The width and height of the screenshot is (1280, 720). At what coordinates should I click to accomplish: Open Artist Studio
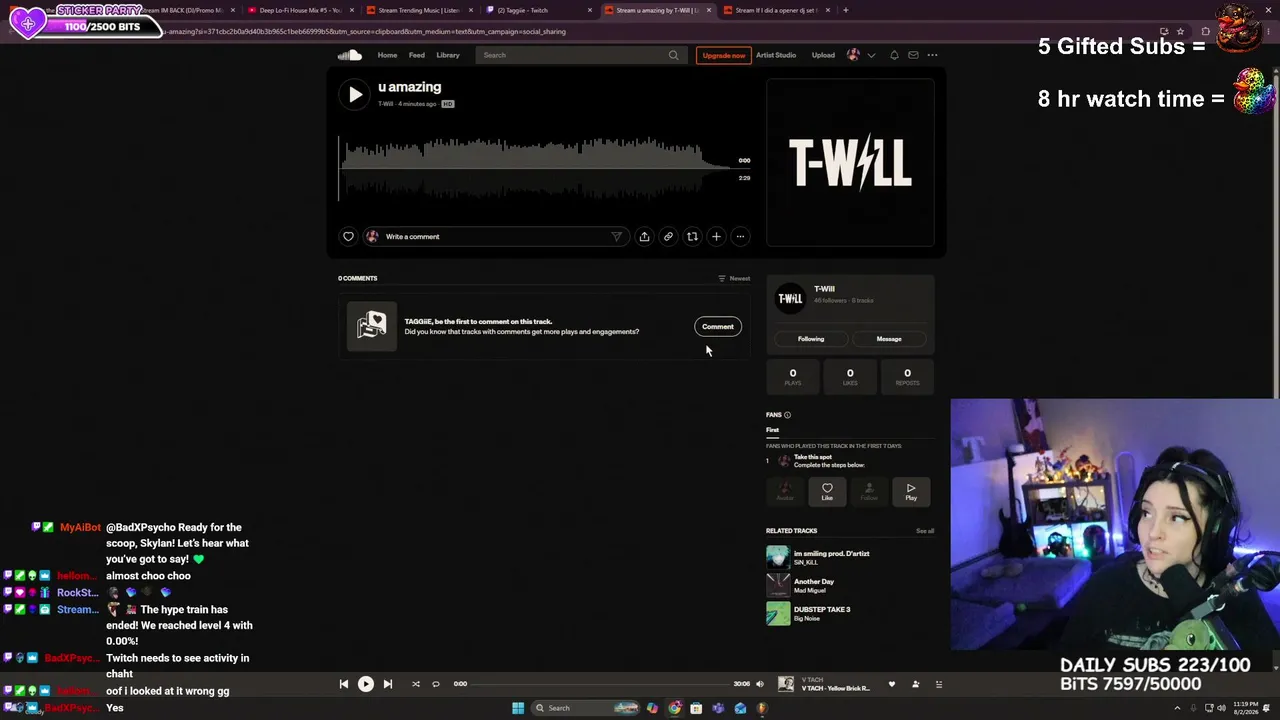(776, 55)
